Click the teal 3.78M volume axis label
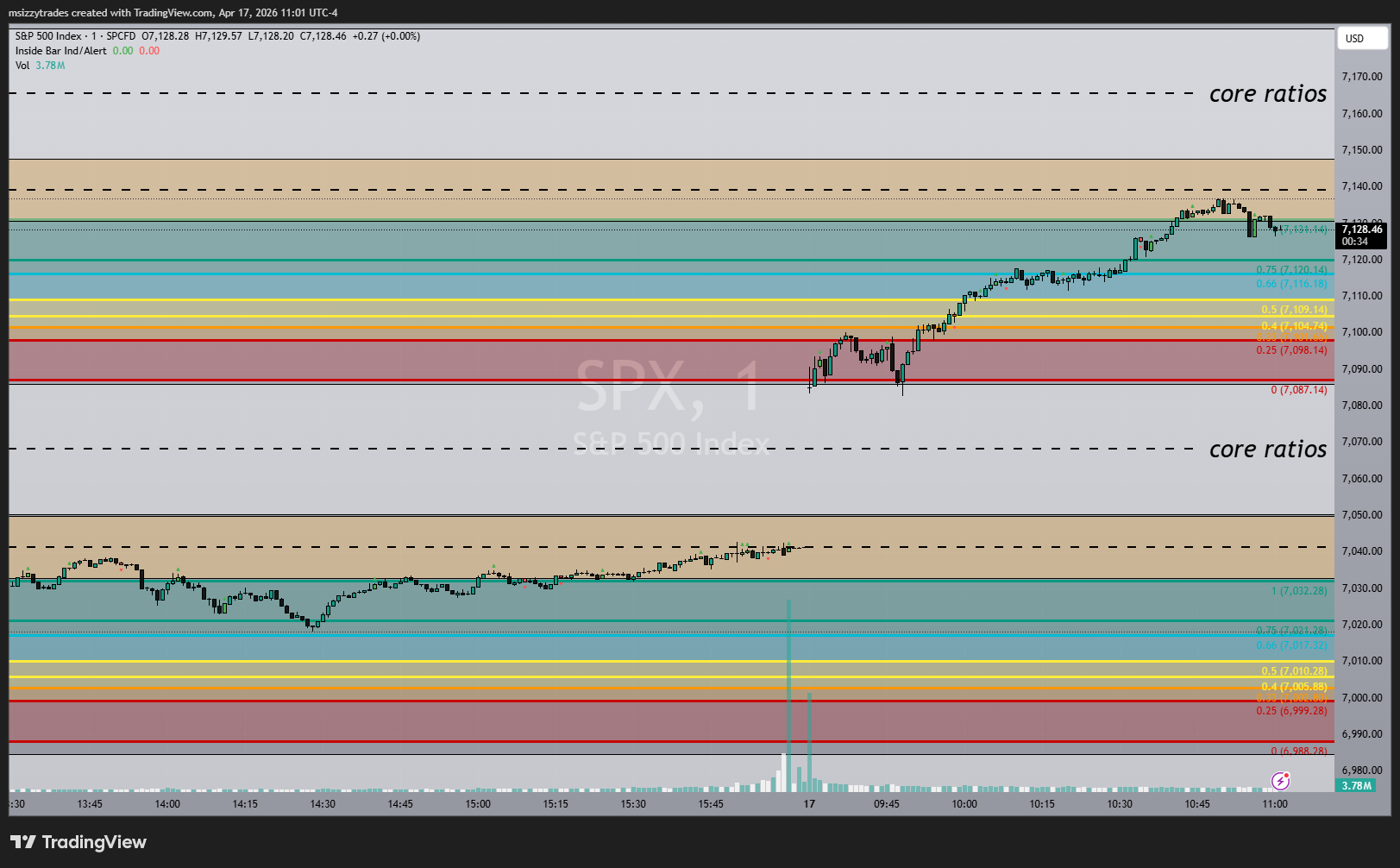The width and height of the screenshot is (1400, 868). 1357,786
